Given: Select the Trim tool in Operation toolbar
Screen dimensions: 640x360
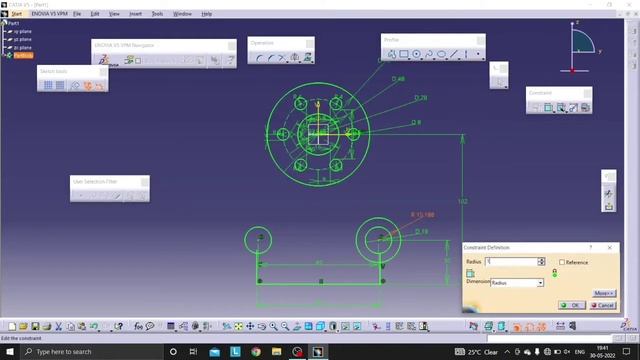Looking at the screenshot, I should click(x=282, y=58).
